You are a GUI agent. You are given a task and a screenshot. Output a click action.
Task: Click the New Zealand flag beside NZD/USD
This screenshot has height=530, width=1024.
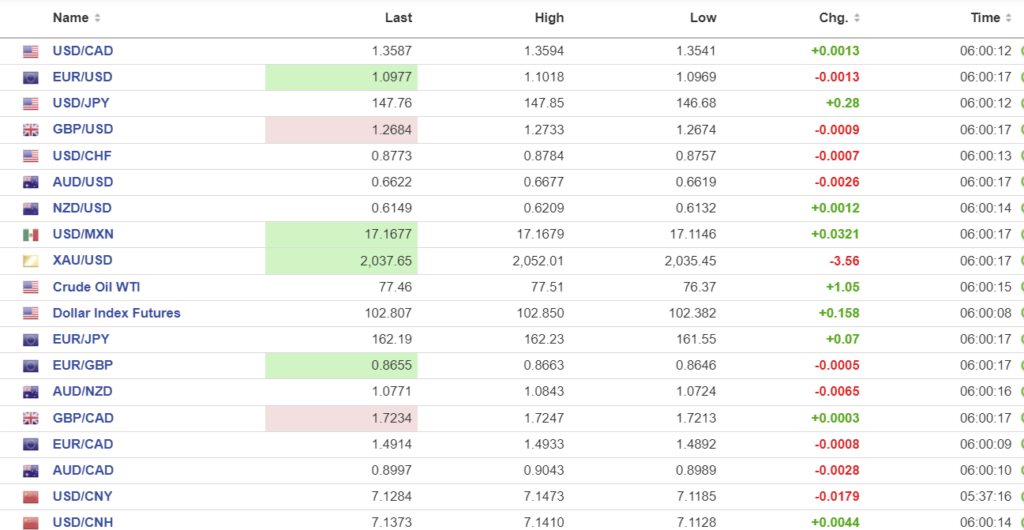tap(31, 208)
